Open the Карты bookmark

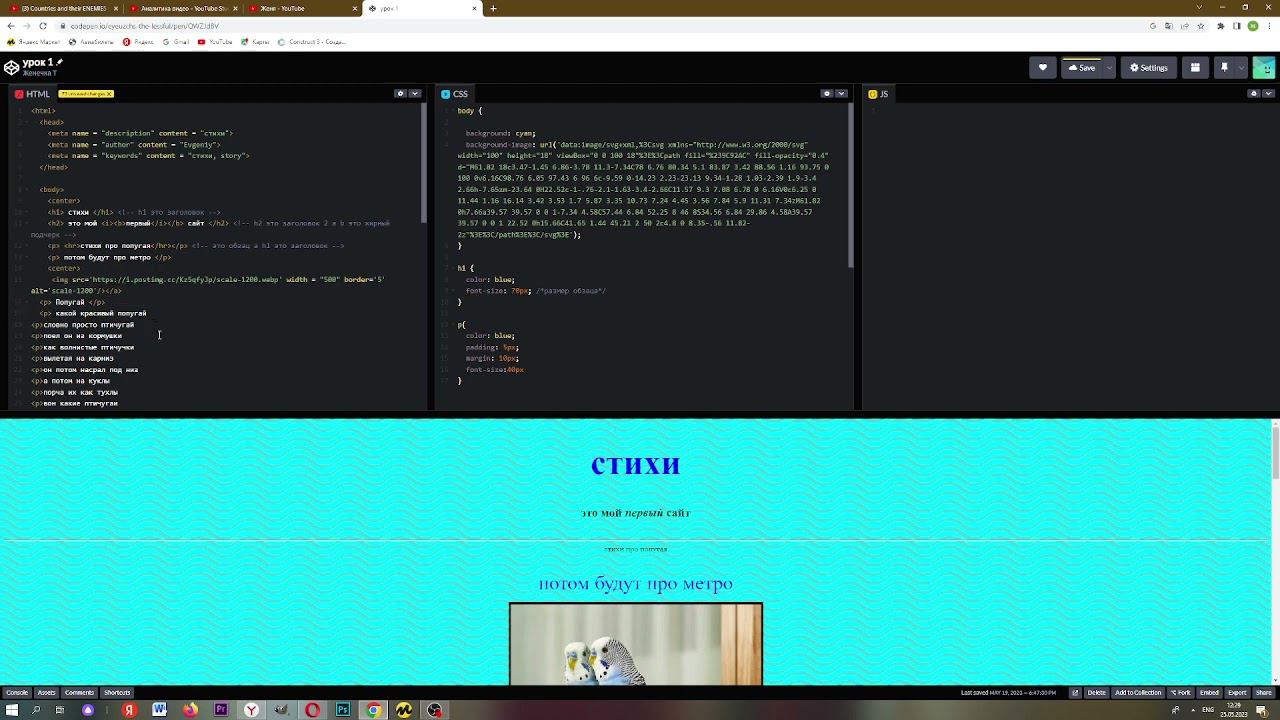pos(255,42)
